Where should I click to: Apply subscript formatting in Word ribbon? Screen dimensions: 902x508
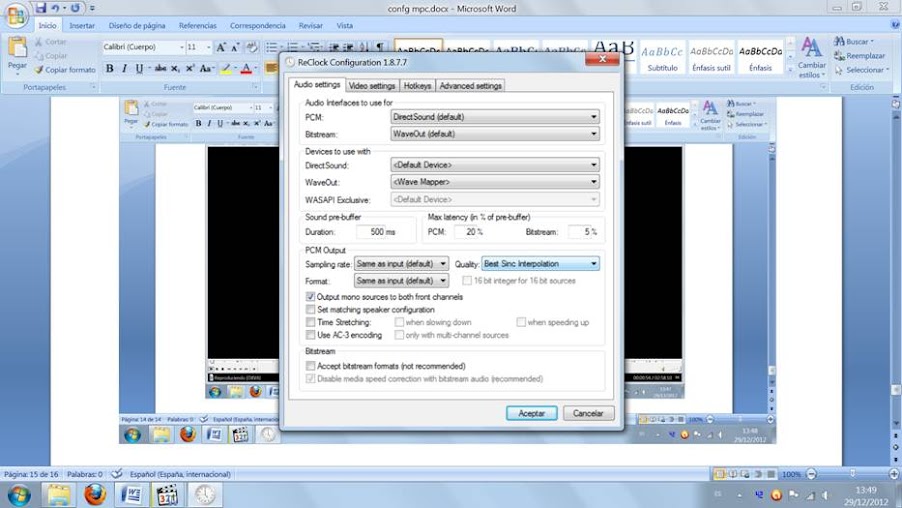pos(175,68)
